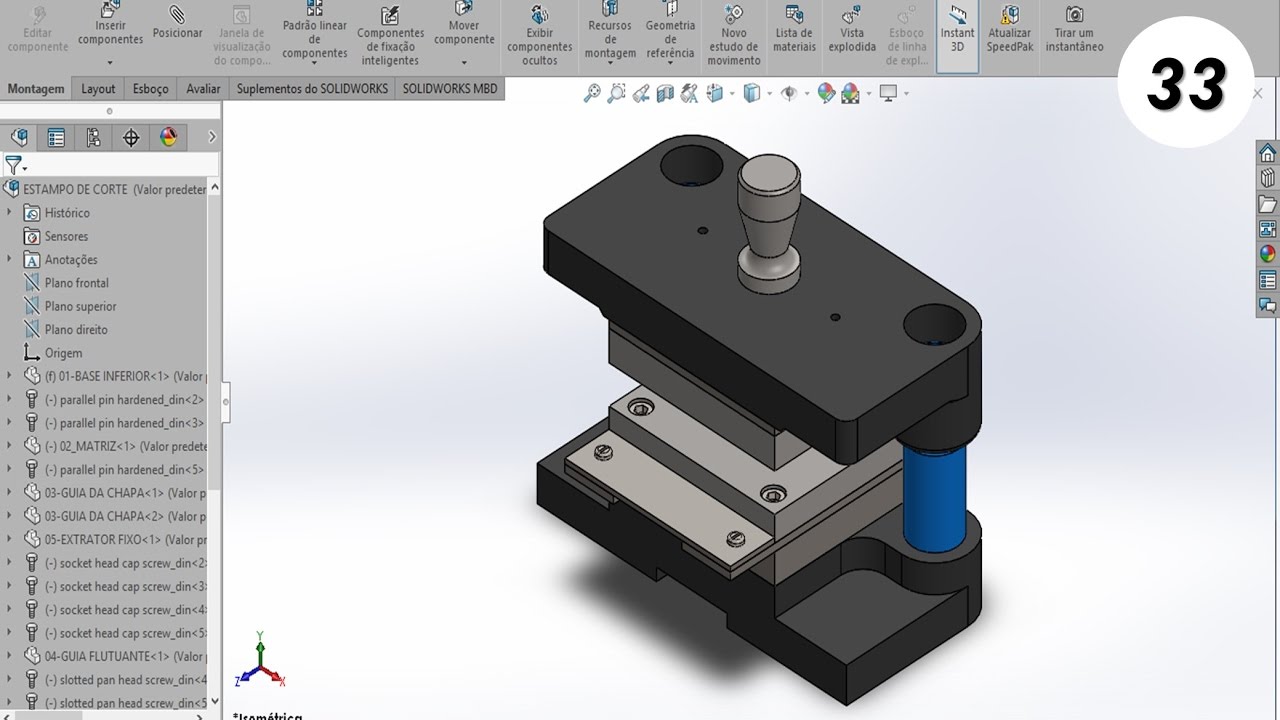Switch to the Avaliar tab
Screen dimensions: 1280x720
(x=203, y=89)
